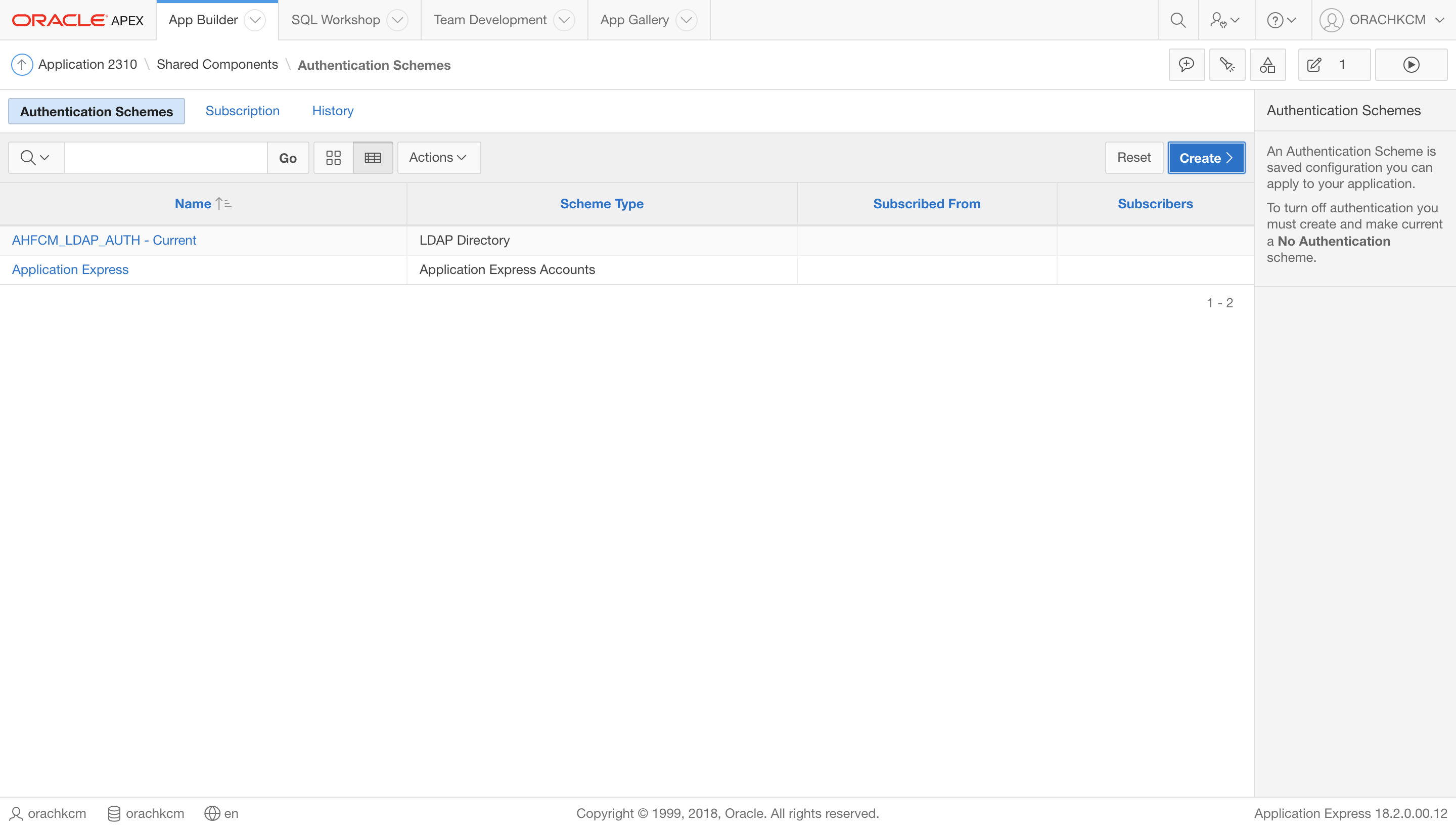This screenshot has height=830, width=1456.
Task: Click the top search magnifier icon
Action: pos(1178,20)
